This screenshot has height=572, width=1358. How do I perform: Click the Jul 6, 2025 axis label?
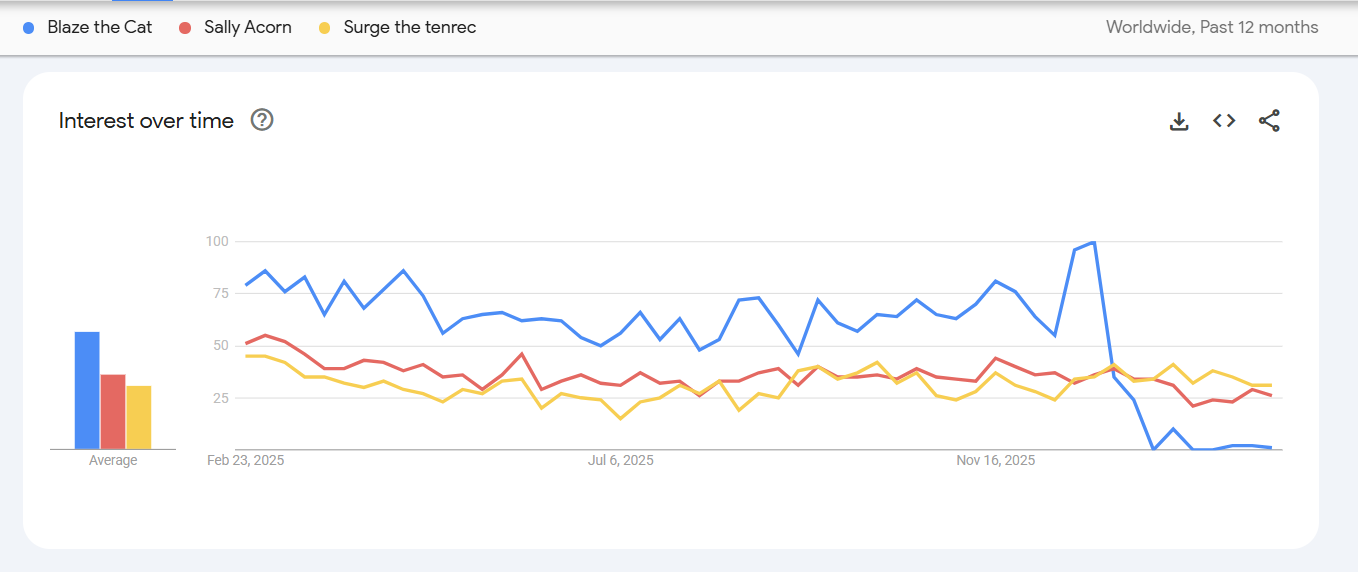pos(621,461)
